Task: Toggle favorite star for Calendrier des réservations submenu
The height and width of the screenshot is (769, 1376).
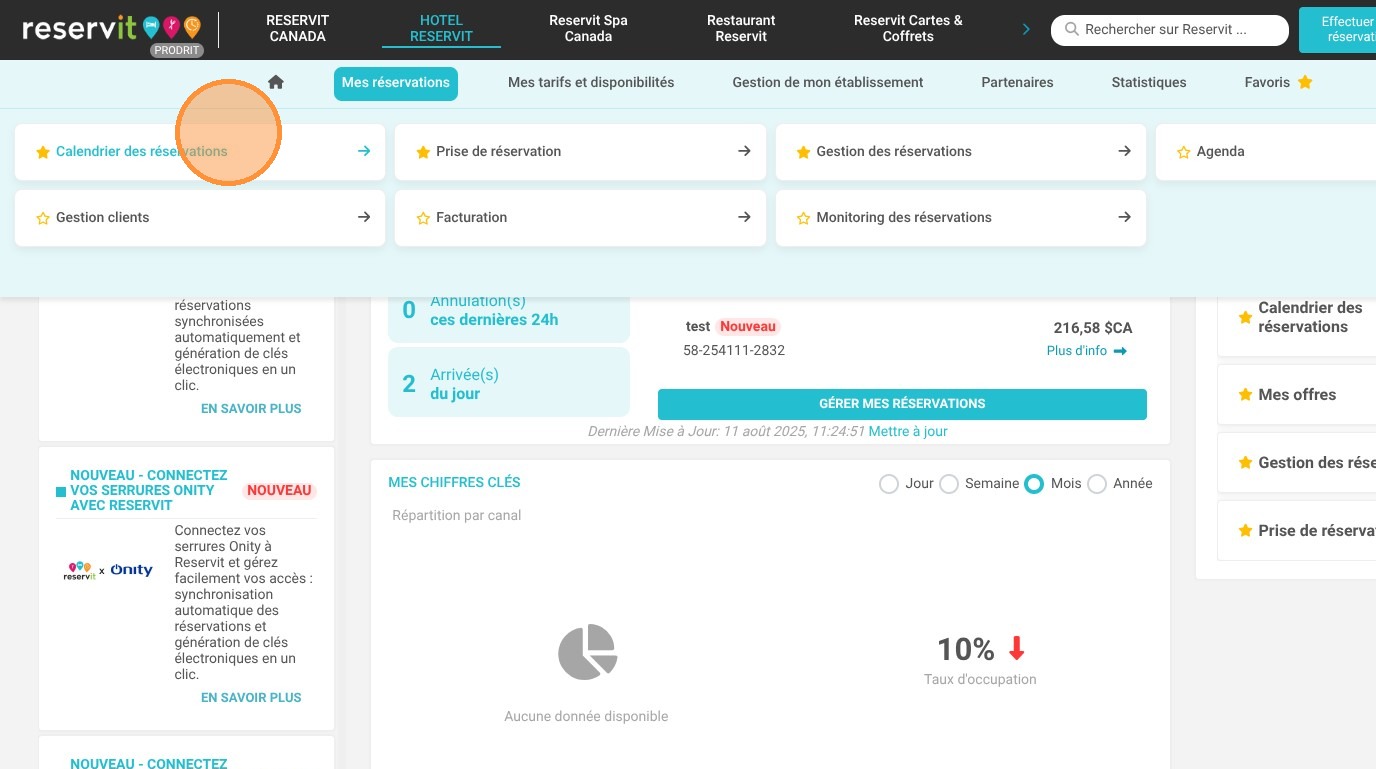Action: (43, 152)
